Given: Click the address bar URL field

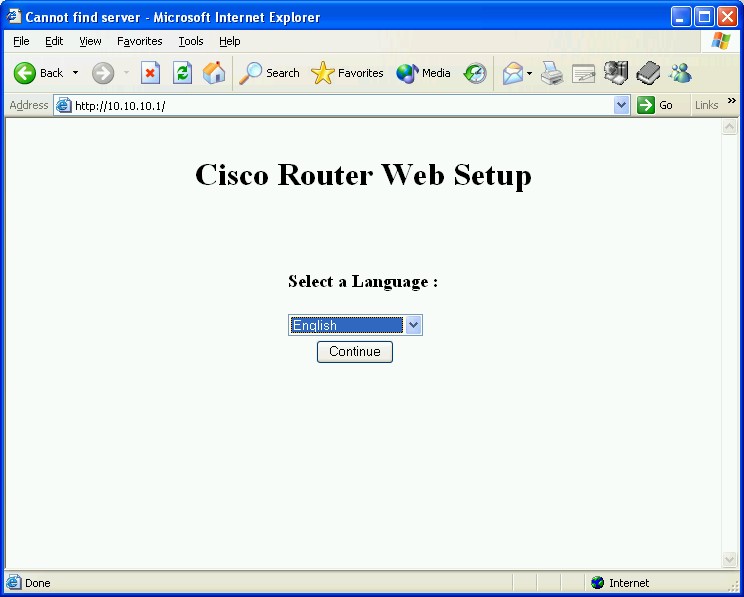Looking at the screenshot, I should tap(343, 105).
